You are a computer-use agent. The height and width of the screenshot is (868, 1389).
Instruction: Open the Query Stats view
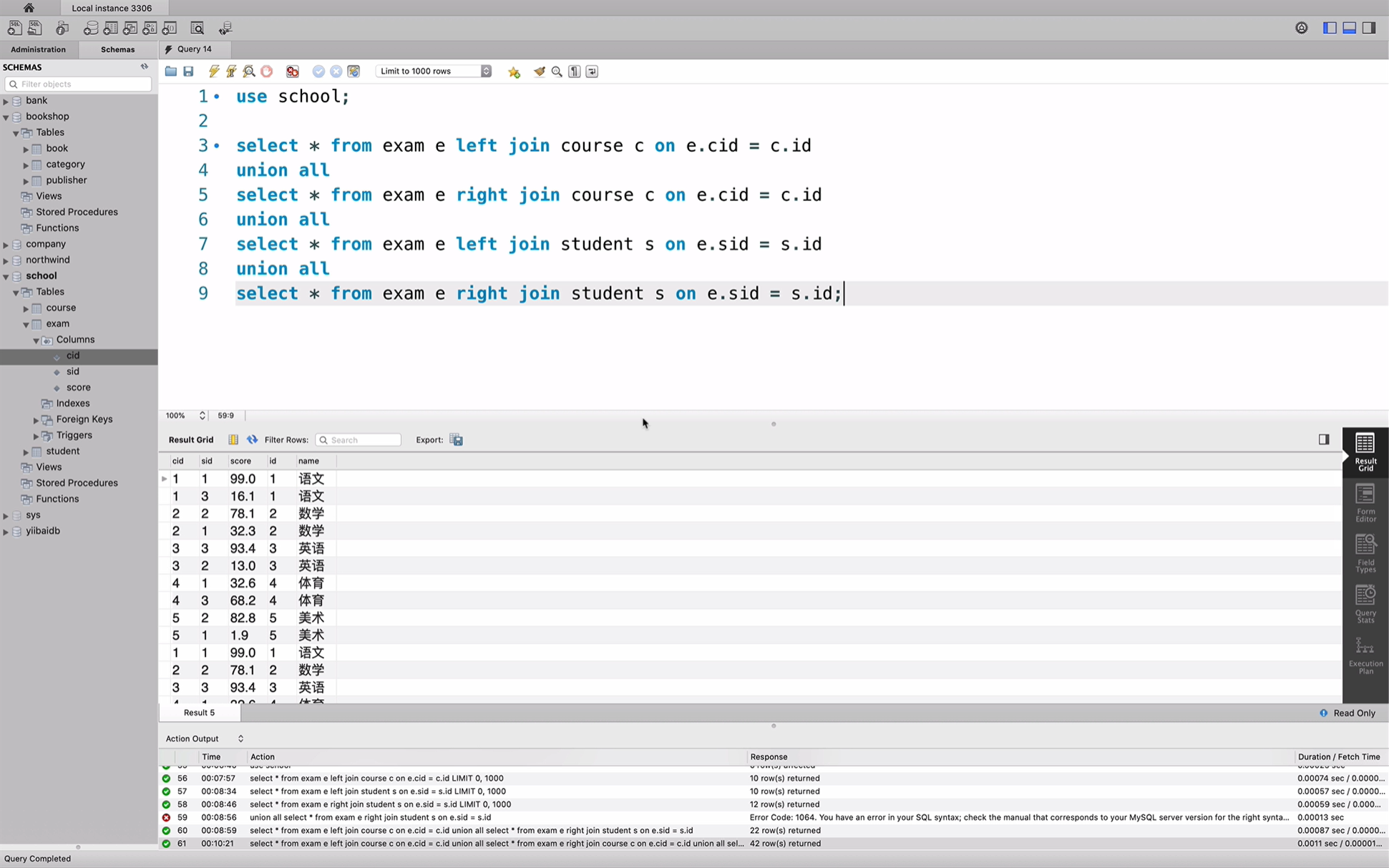click(1365, 604)
